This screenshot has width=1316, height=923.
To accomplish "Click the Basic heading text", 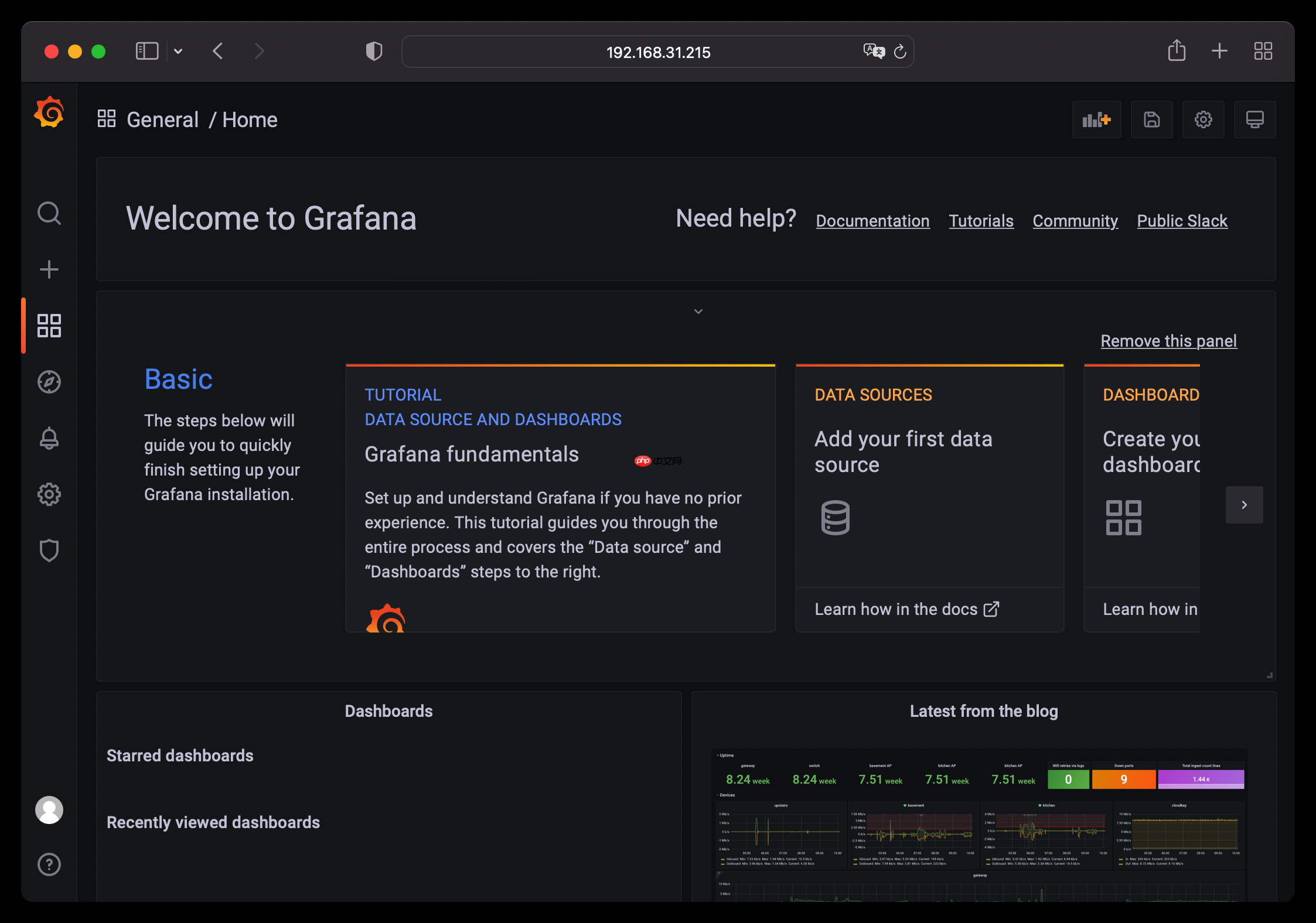I will coord(178,379).
